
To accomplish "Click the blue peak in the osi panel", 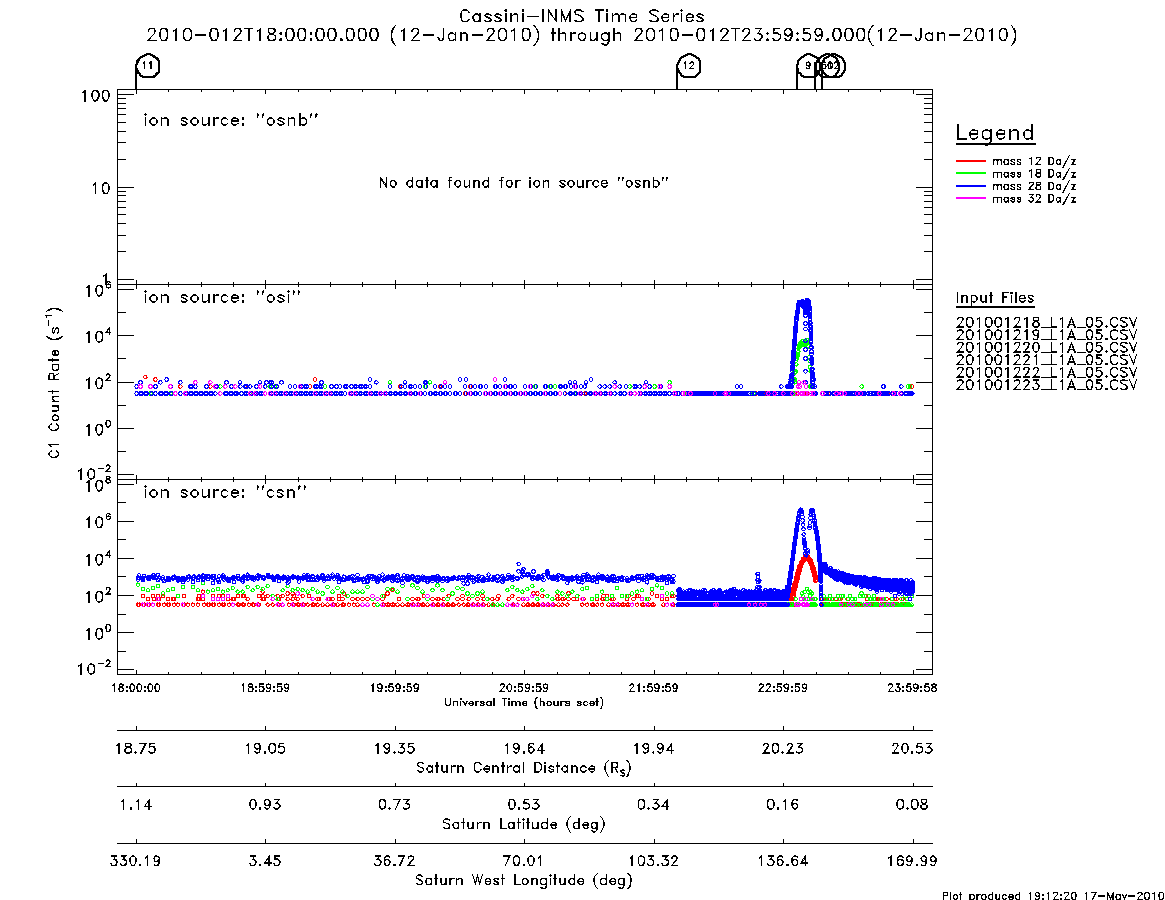I will 803,303.
